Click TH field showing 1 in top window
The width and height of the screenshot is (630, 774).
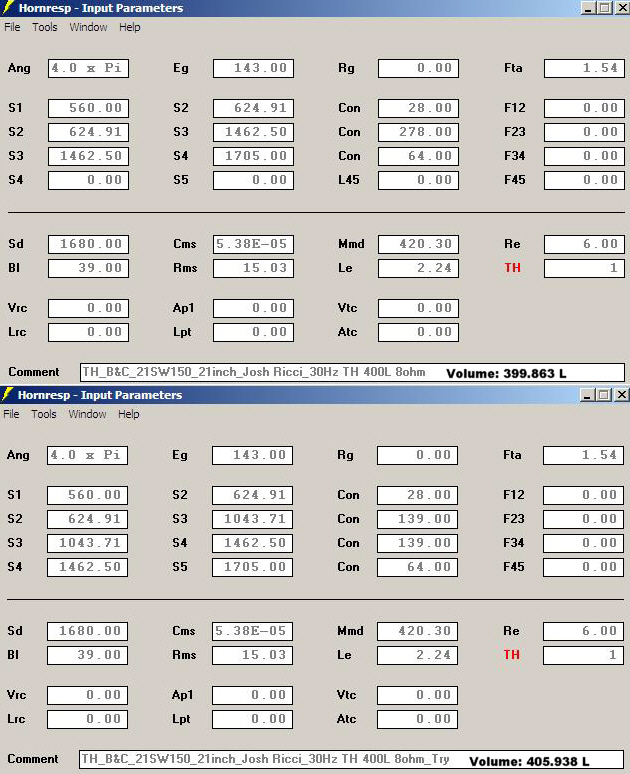pos(584,268)
